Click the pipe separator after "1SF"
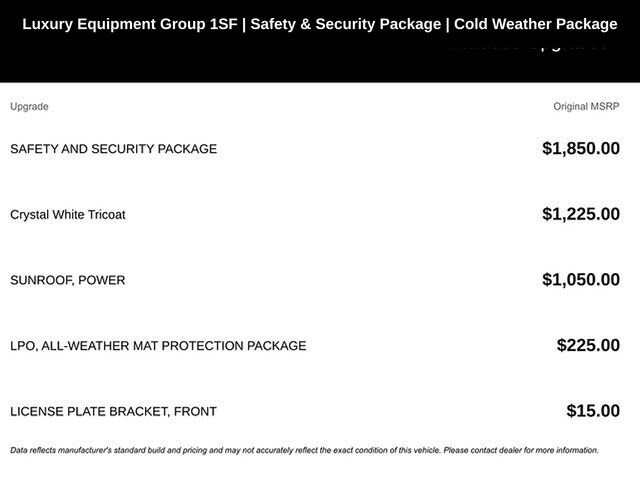The height and width of the screenshot is (480, 640). pos(242,24)
